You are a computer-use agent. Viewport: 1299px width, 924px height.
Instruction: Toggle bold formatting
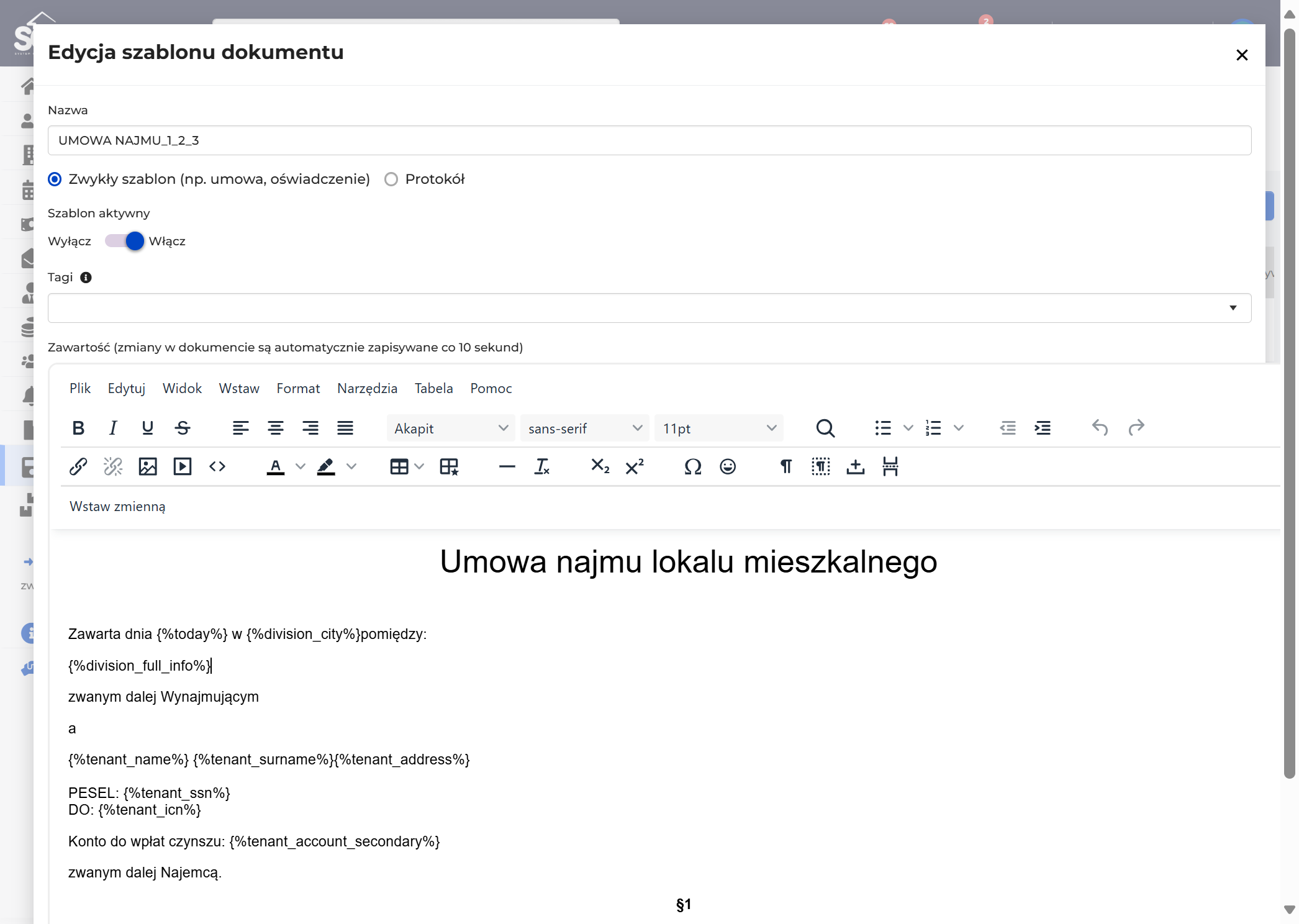tap(78, 428)
